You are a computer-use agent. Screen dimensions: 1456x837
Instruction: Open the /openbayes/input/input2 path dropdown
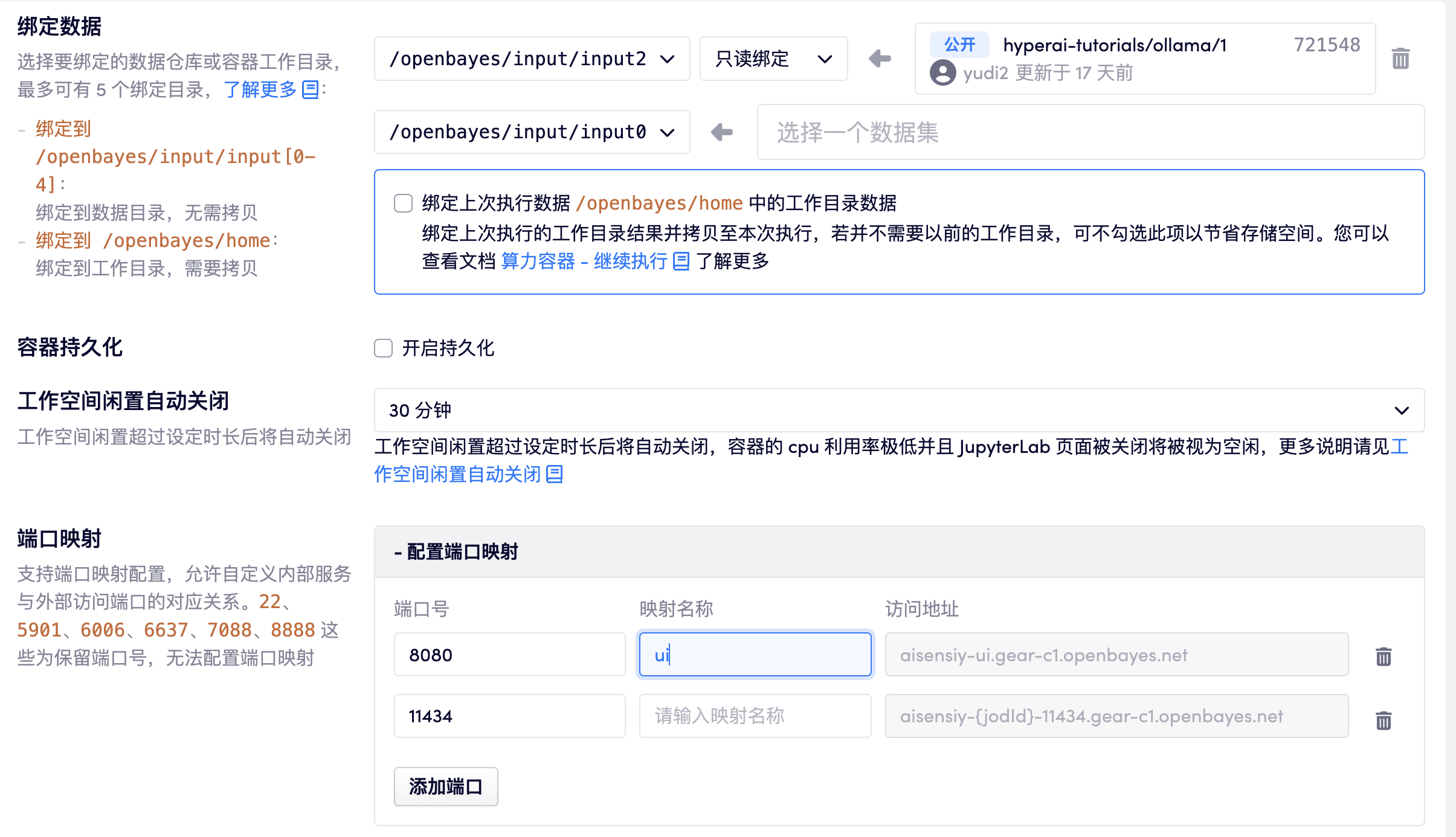tap(532, 59)
